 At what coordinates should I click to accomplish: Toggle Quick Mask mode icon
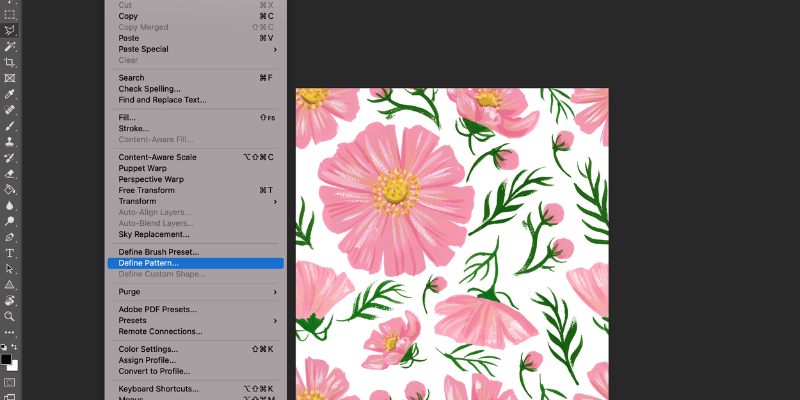(9, 381)
